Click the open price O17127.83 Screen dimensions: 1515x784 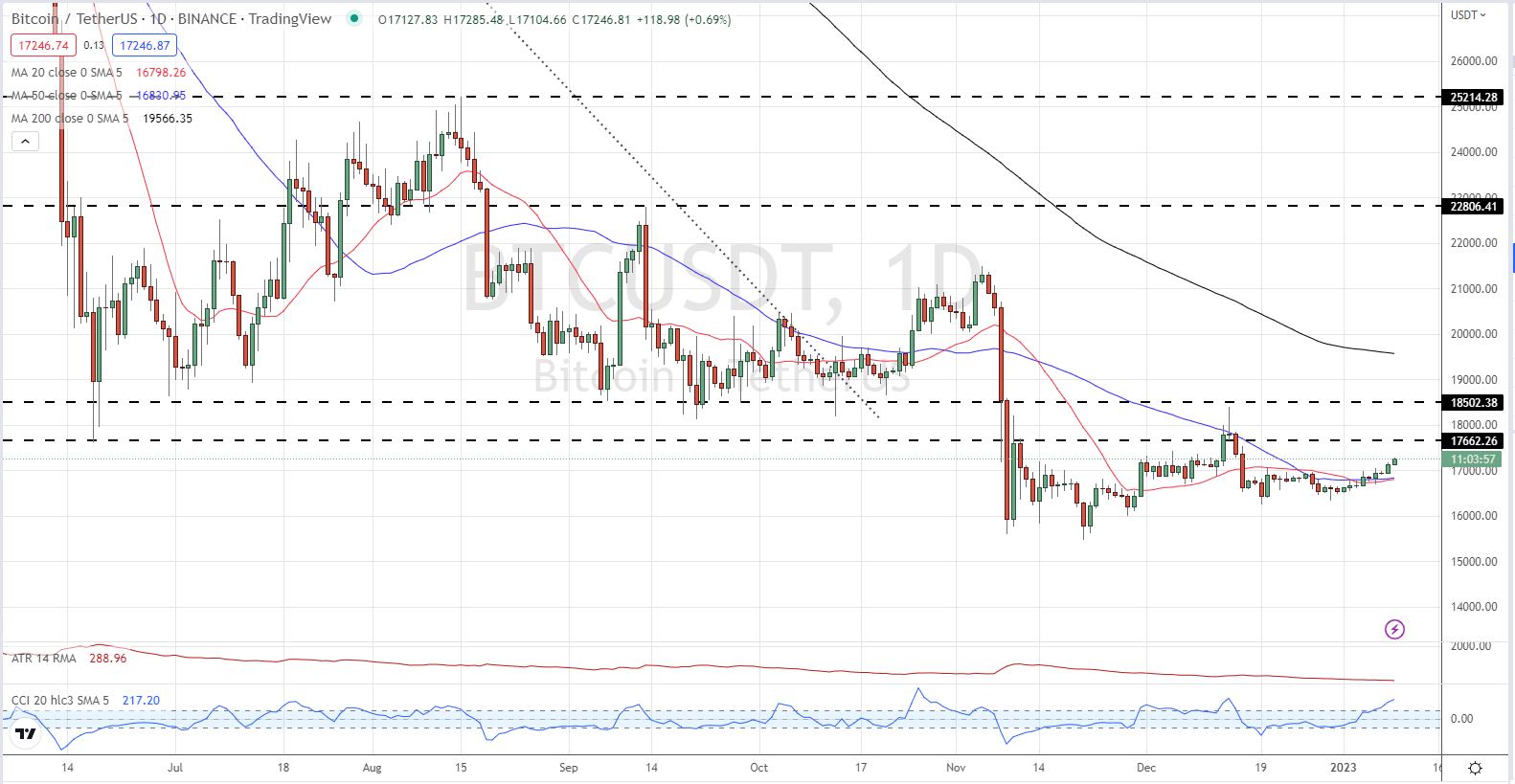pyautogui.click(x=408, y=19)
